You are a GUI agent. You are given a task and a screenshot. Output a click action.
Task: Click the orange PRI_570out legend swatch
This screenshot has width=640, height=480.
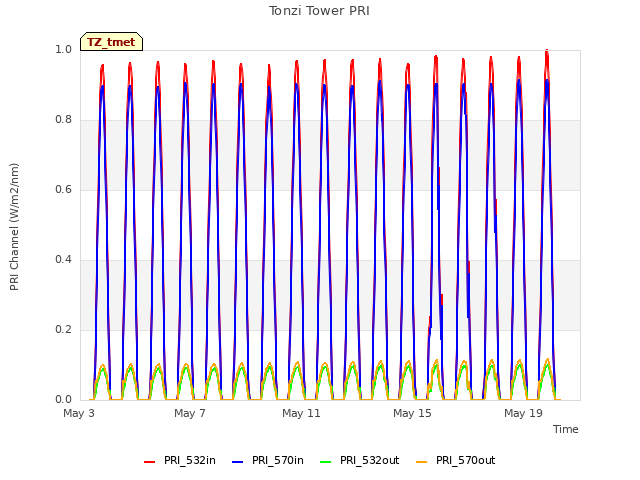421,462
